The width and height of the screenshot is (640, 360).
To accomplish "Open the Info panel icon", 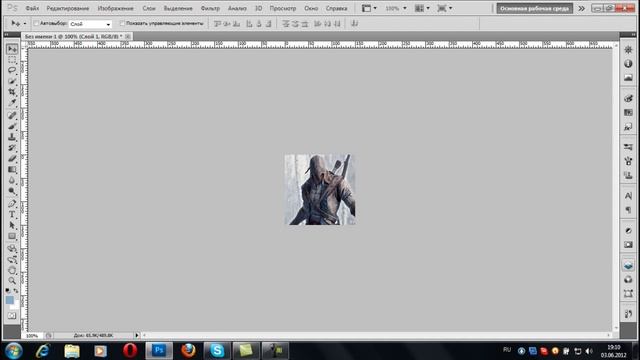I will pos(628,64).
